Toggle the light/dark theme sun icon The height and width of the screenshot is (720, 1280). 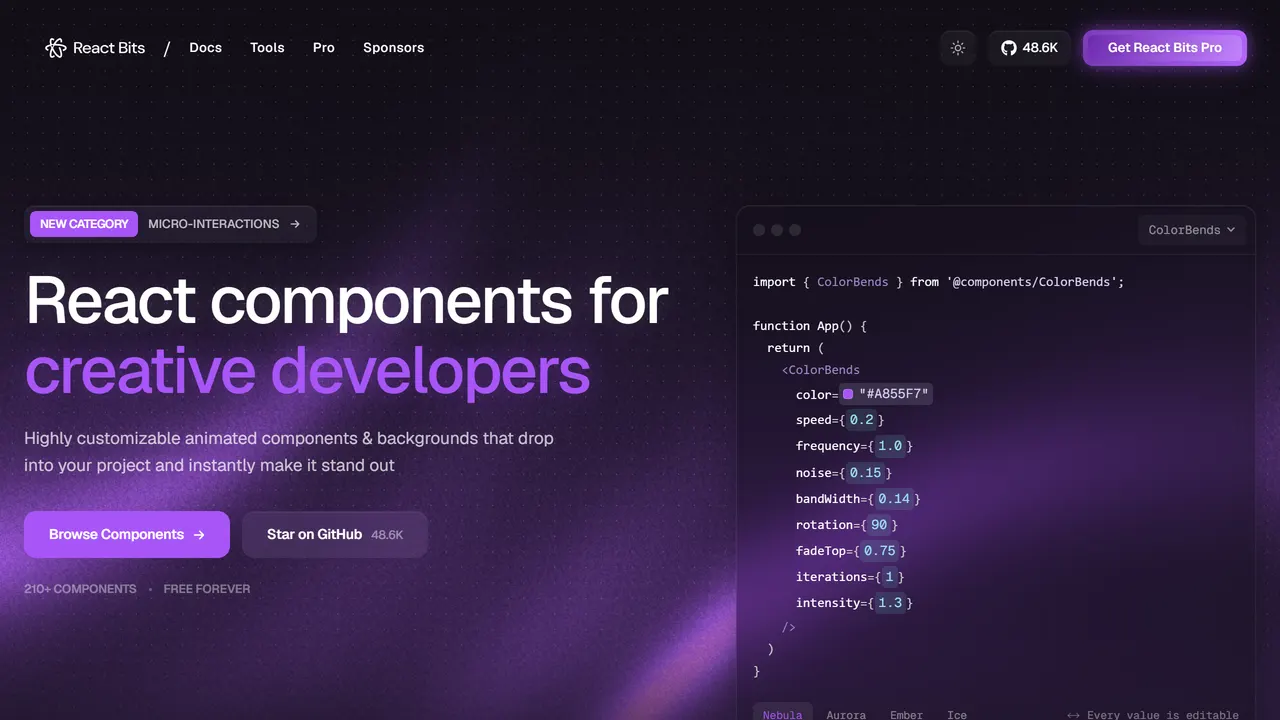tap(958, 48)
